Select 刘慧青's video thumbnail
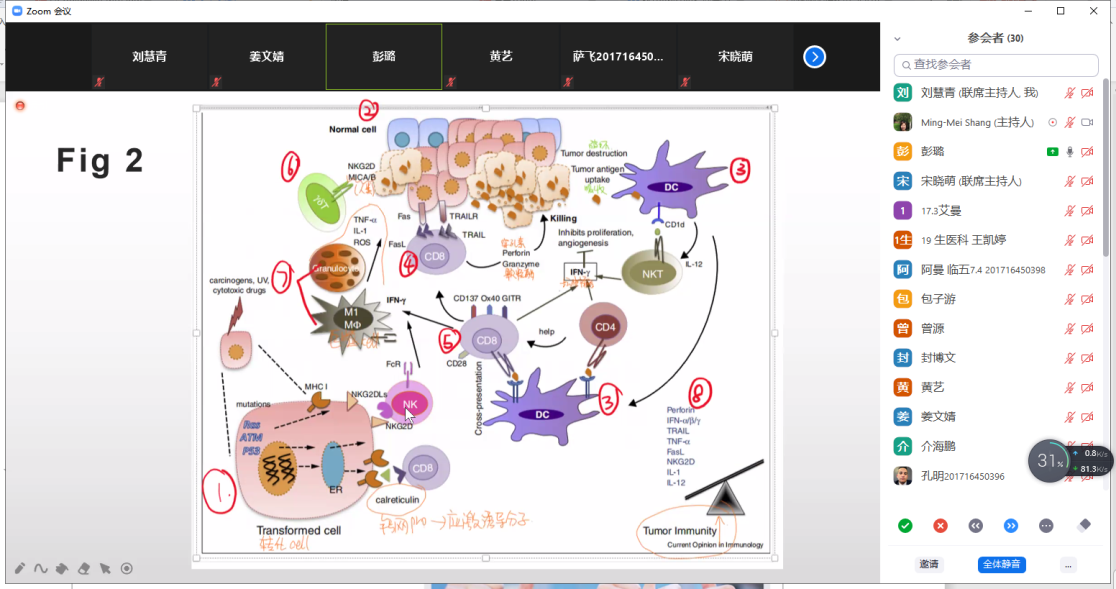The height and width of the screenshot is (589, 1116). (x=149, y=57)
